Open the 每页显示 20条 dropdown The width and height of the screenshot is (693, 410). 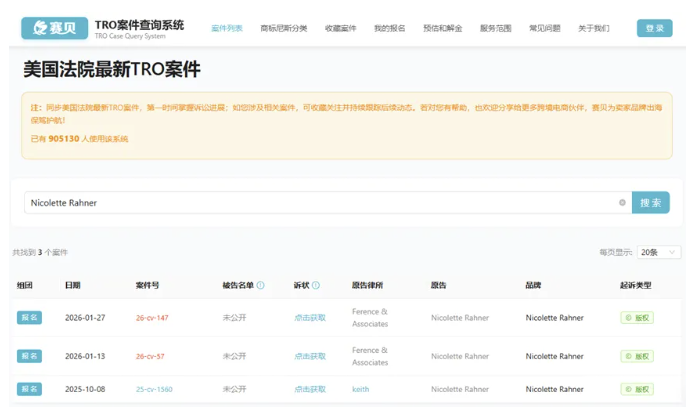point(659,253)
